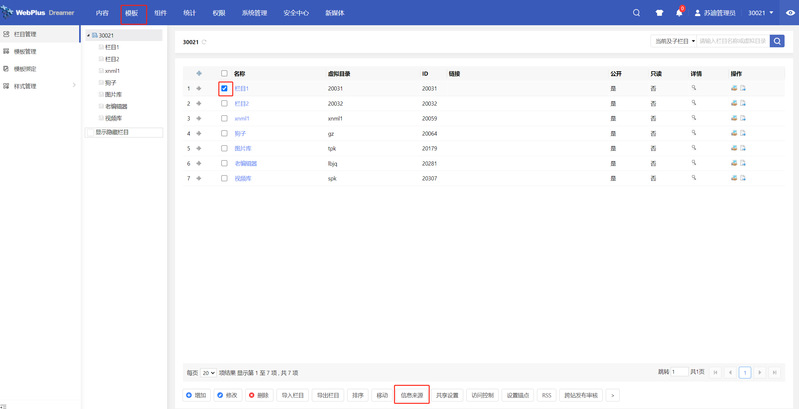Click the column search input field
Image resolution: width=799 pixels, height=409 pixels.
click(x=733, y=41)
